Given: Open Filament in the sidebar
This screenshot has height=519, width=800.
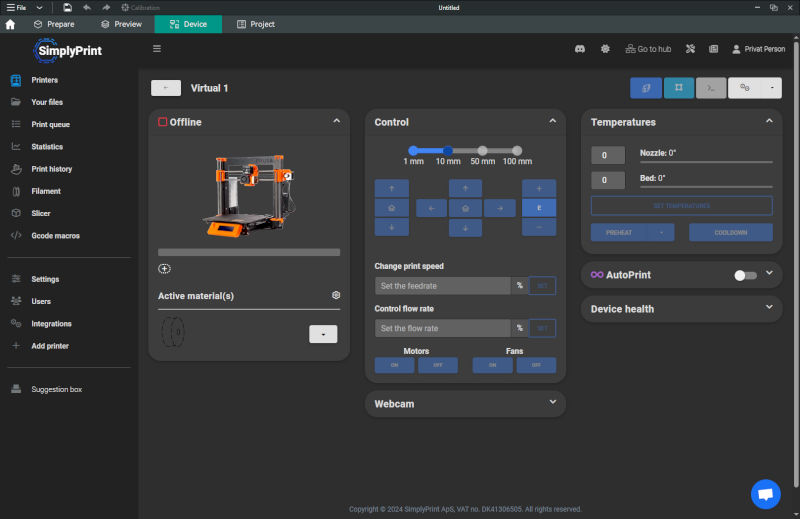Looking at the screenshot, I should [46, 191].
